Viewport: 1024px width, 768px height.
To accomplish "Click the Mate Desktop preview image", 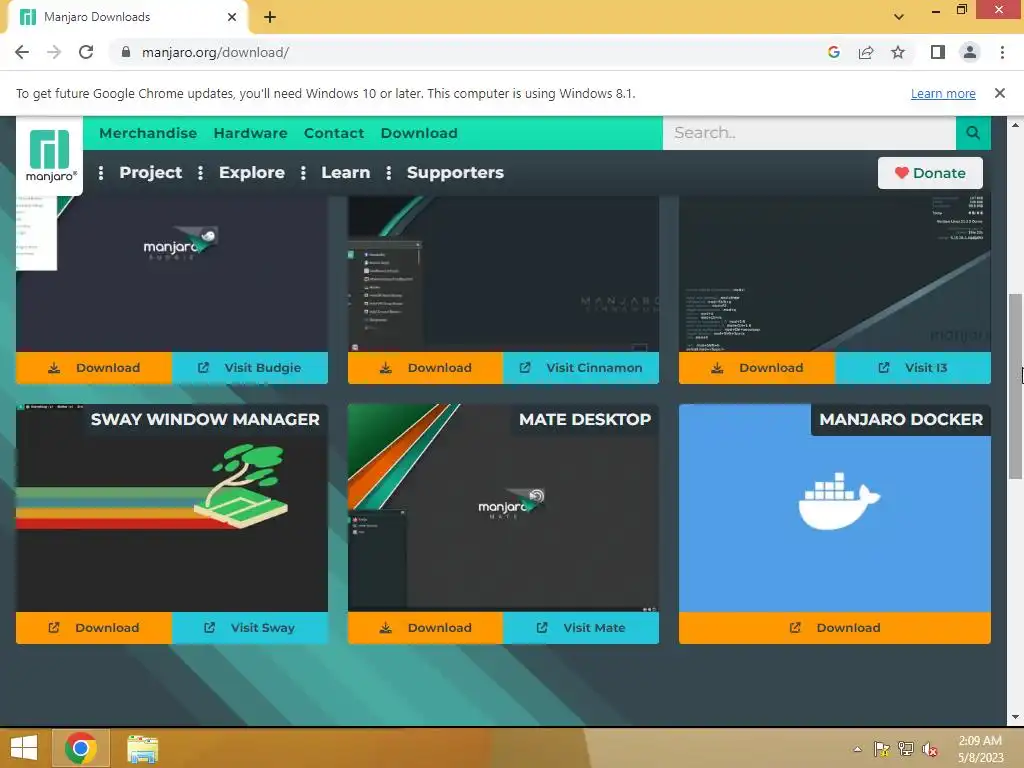I will coord(504,508).
